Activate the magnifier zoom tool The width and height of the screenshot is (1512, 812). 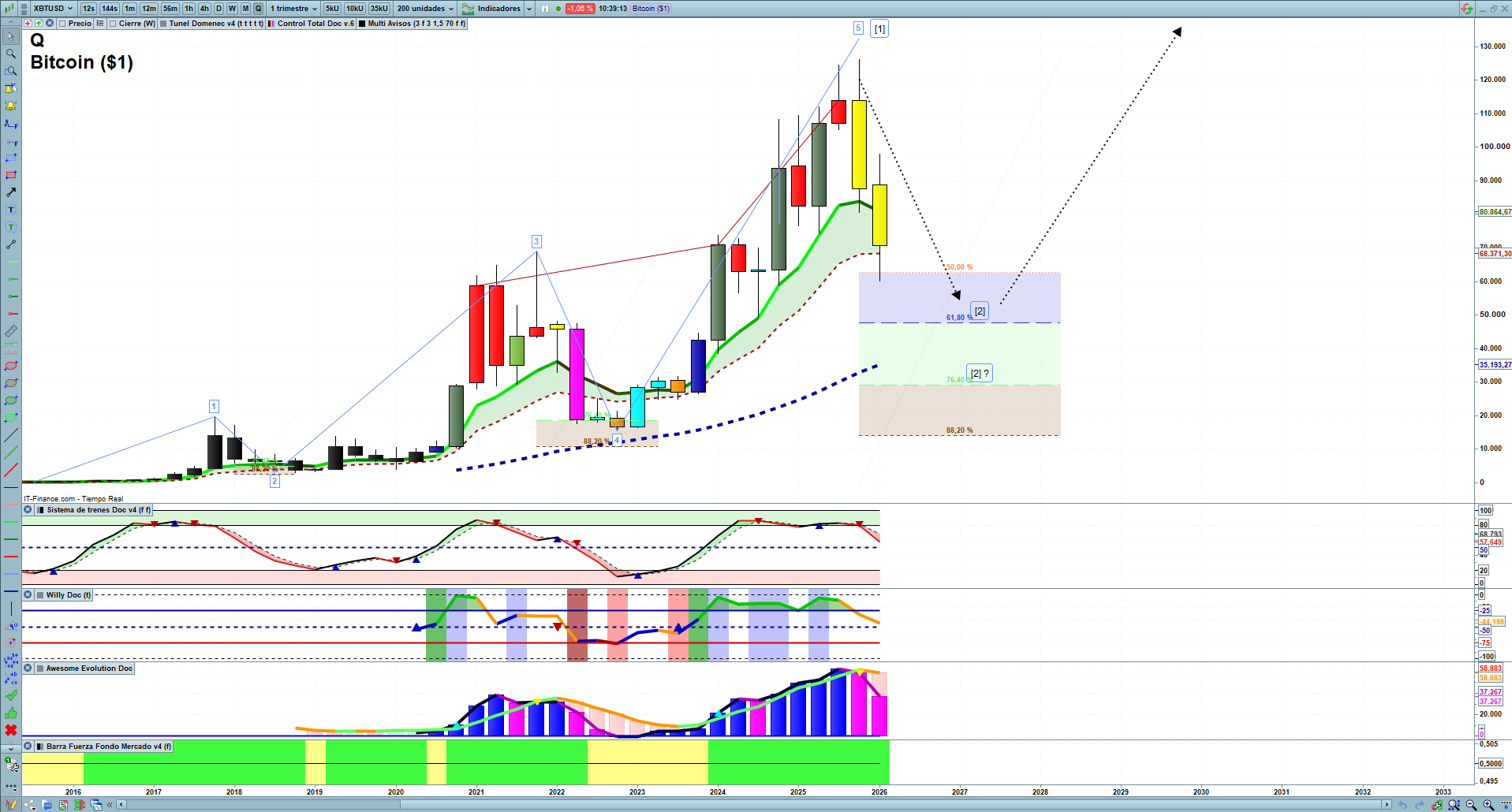(11, 54)
